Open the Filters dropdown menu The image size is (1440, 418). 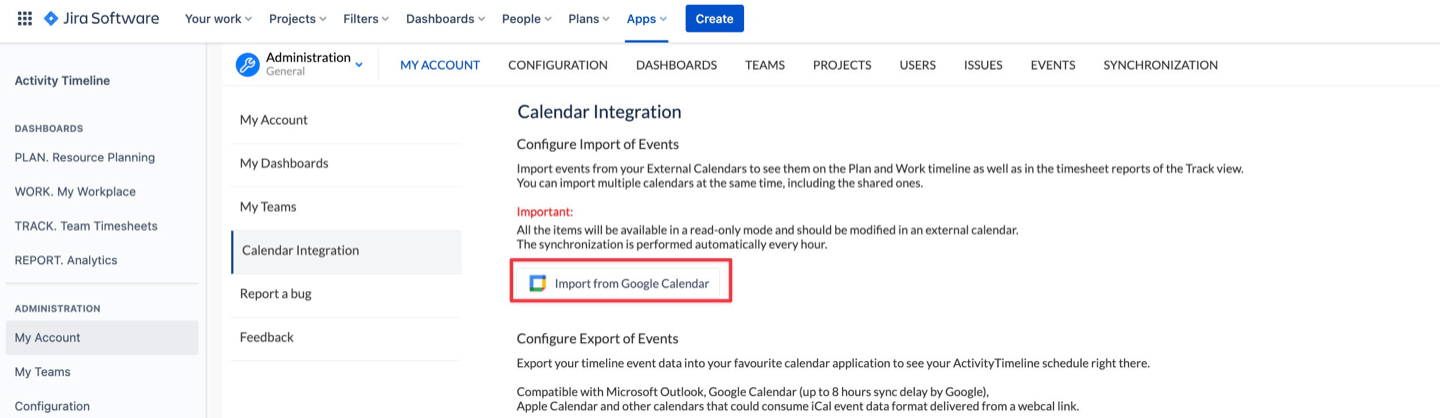click(366, 19)
